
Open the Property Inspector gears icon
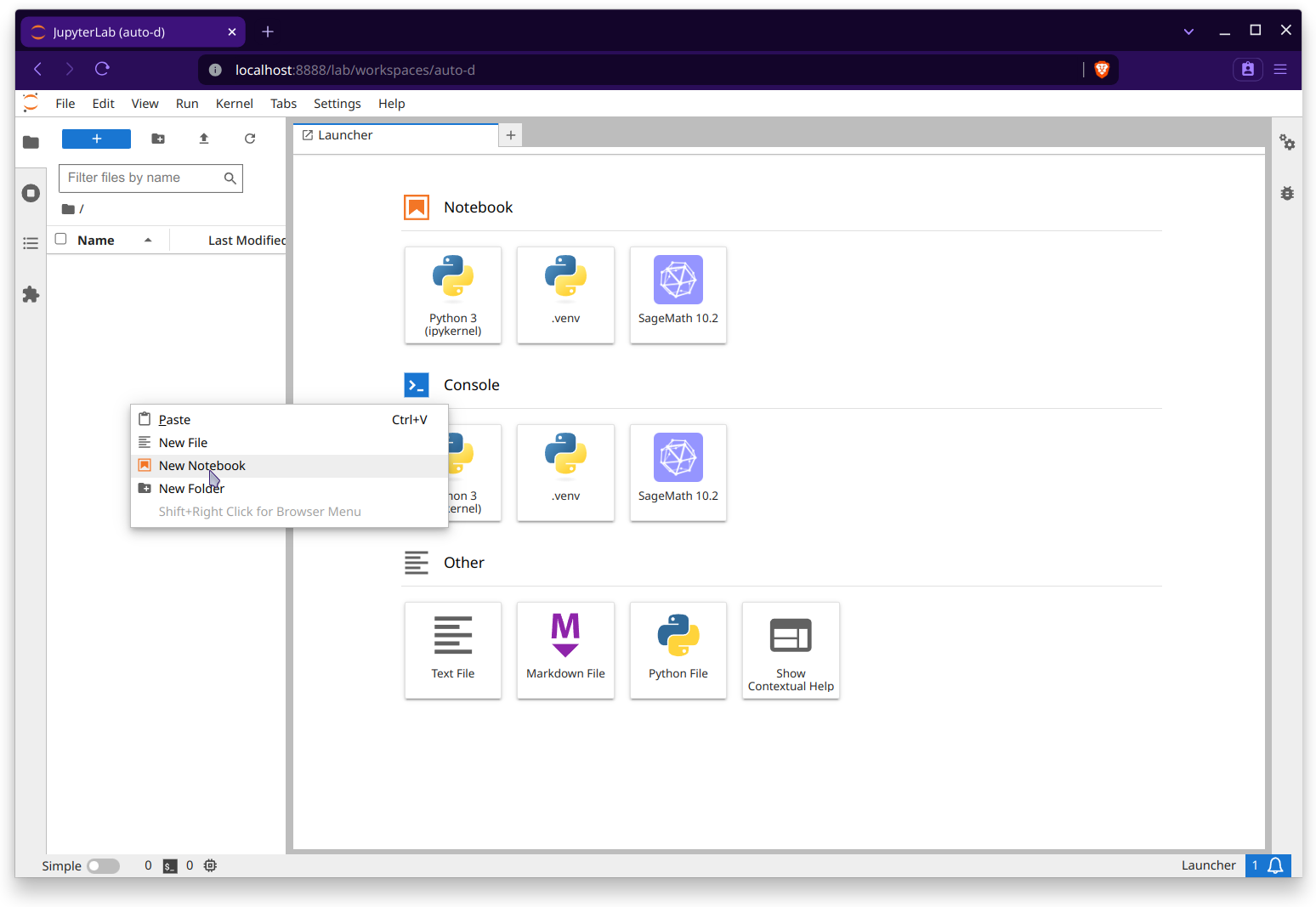(1287, 143)
